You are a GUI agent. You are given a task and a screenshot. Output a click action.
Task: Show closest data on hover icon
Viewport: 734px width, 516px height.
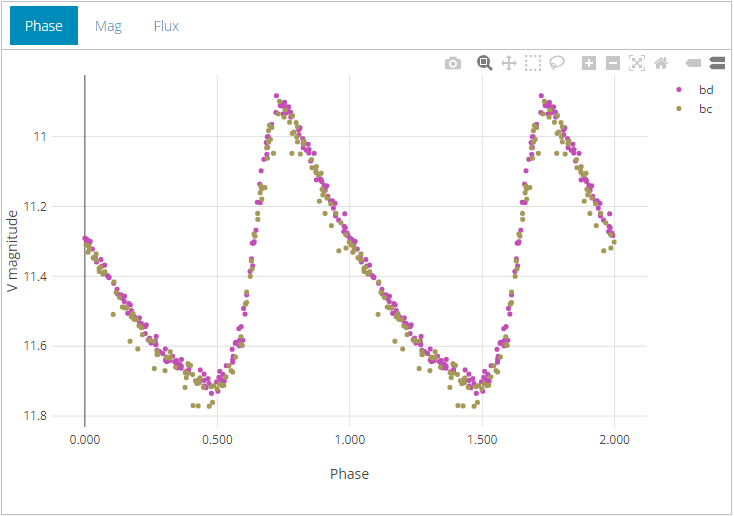(x=693, y=63)
